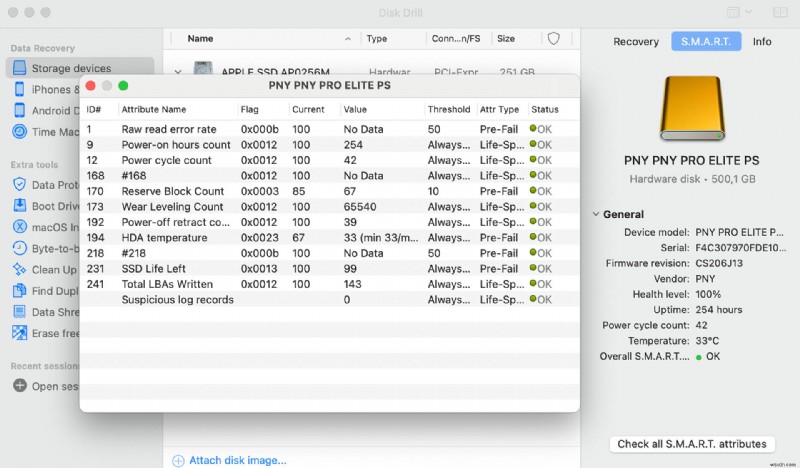Screen dimensions: 800x468
Task: Open Android Devices sidebar entry
Action: pos(47,110)
